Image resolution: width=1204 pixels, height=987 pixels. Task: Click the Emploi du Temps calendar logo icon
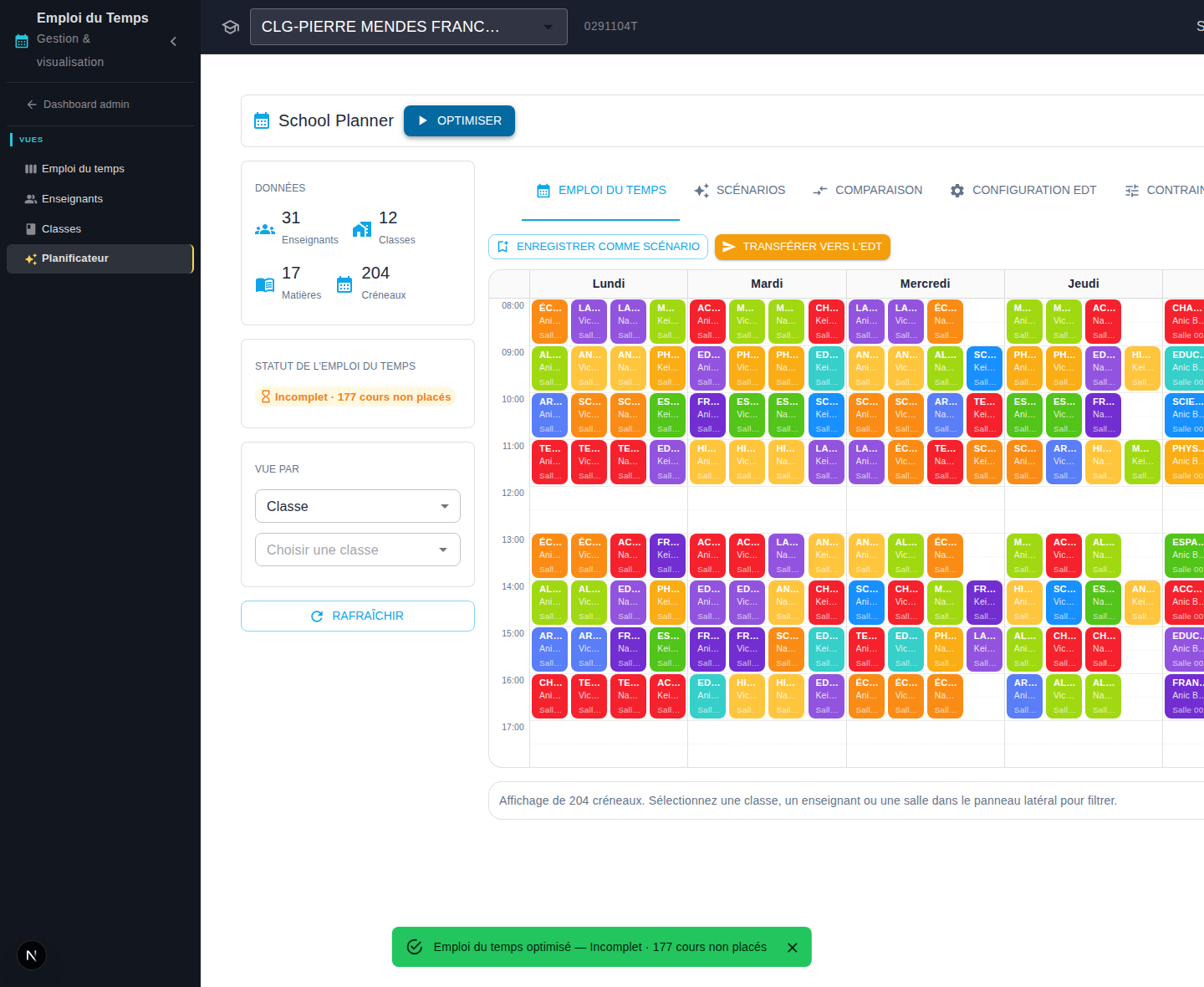coord(22,41)
